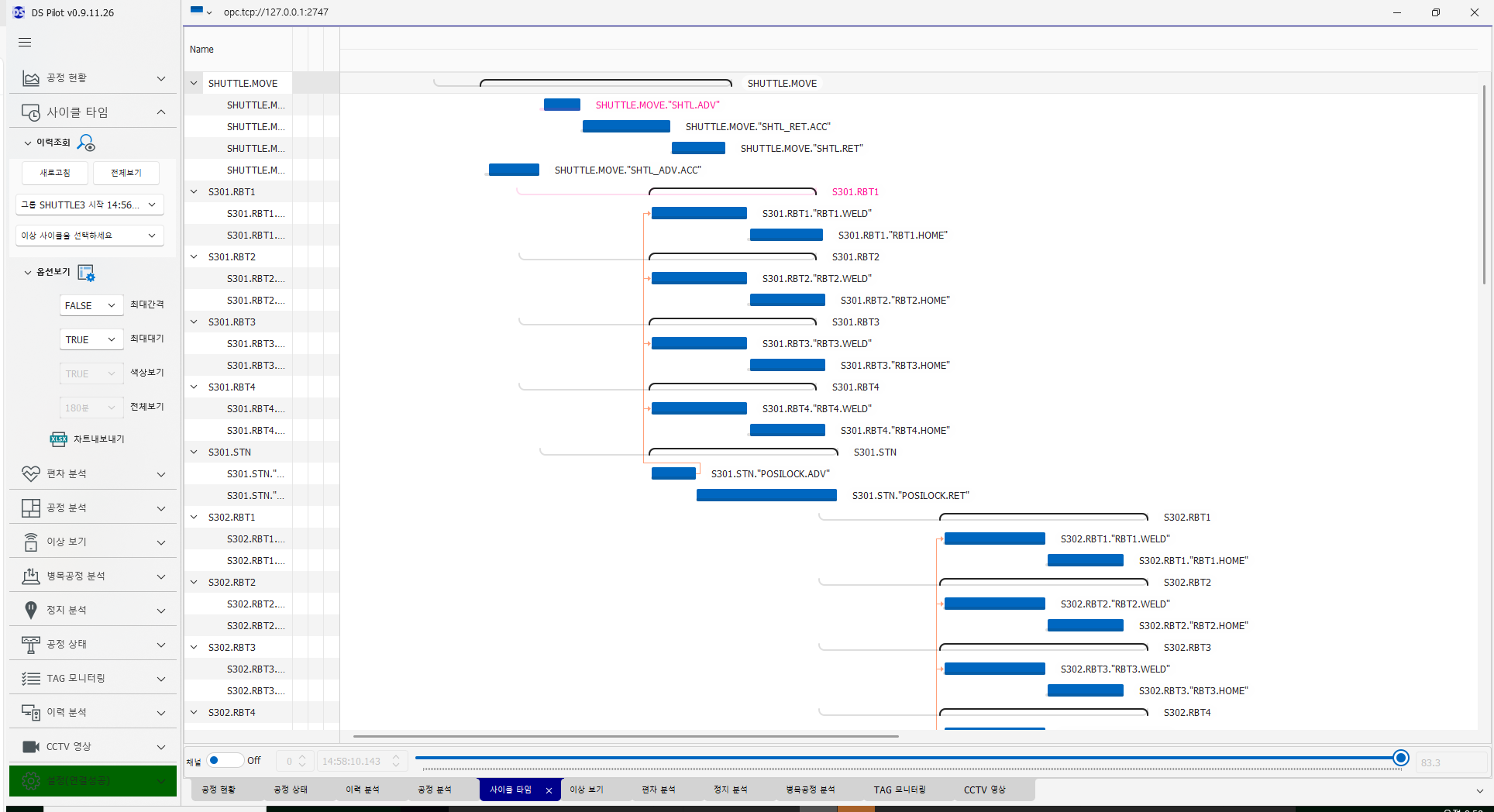Image resolution: width=1494 pixels, height=812 pixels.
Task: Switch to the 병목공정 분석 bottom tab
Action: pos(810,790)
